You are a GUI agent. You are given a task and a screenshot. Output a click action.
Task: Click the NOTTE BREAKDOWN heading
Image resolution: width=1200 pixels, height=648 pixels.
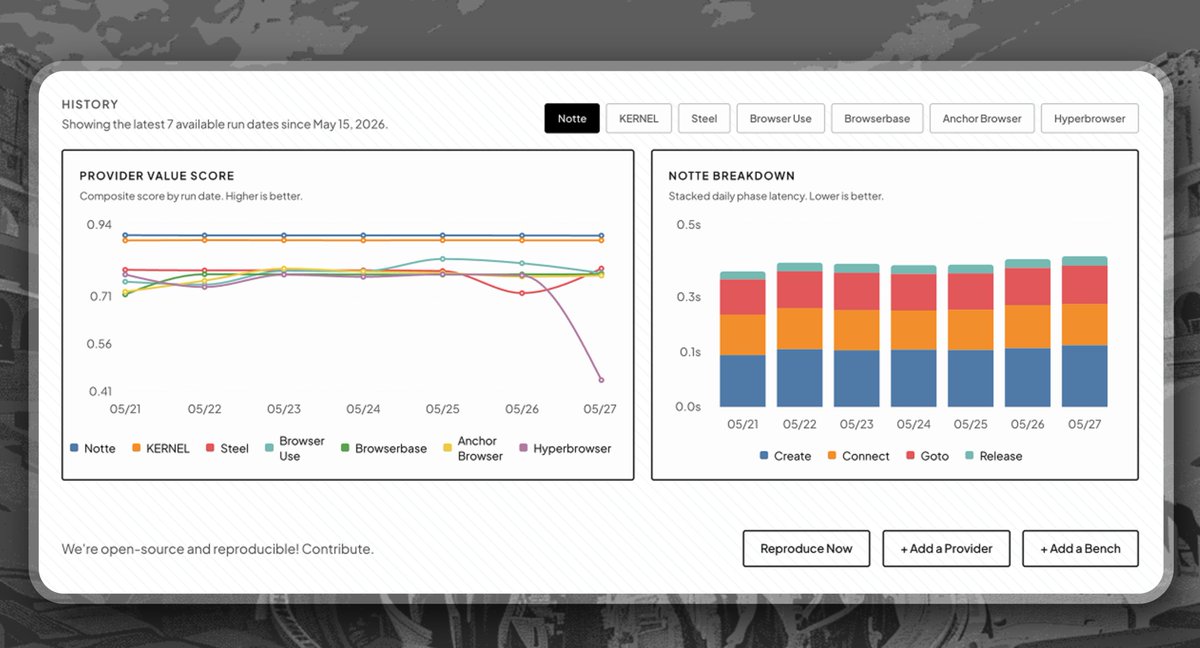[x=732, y=176]
